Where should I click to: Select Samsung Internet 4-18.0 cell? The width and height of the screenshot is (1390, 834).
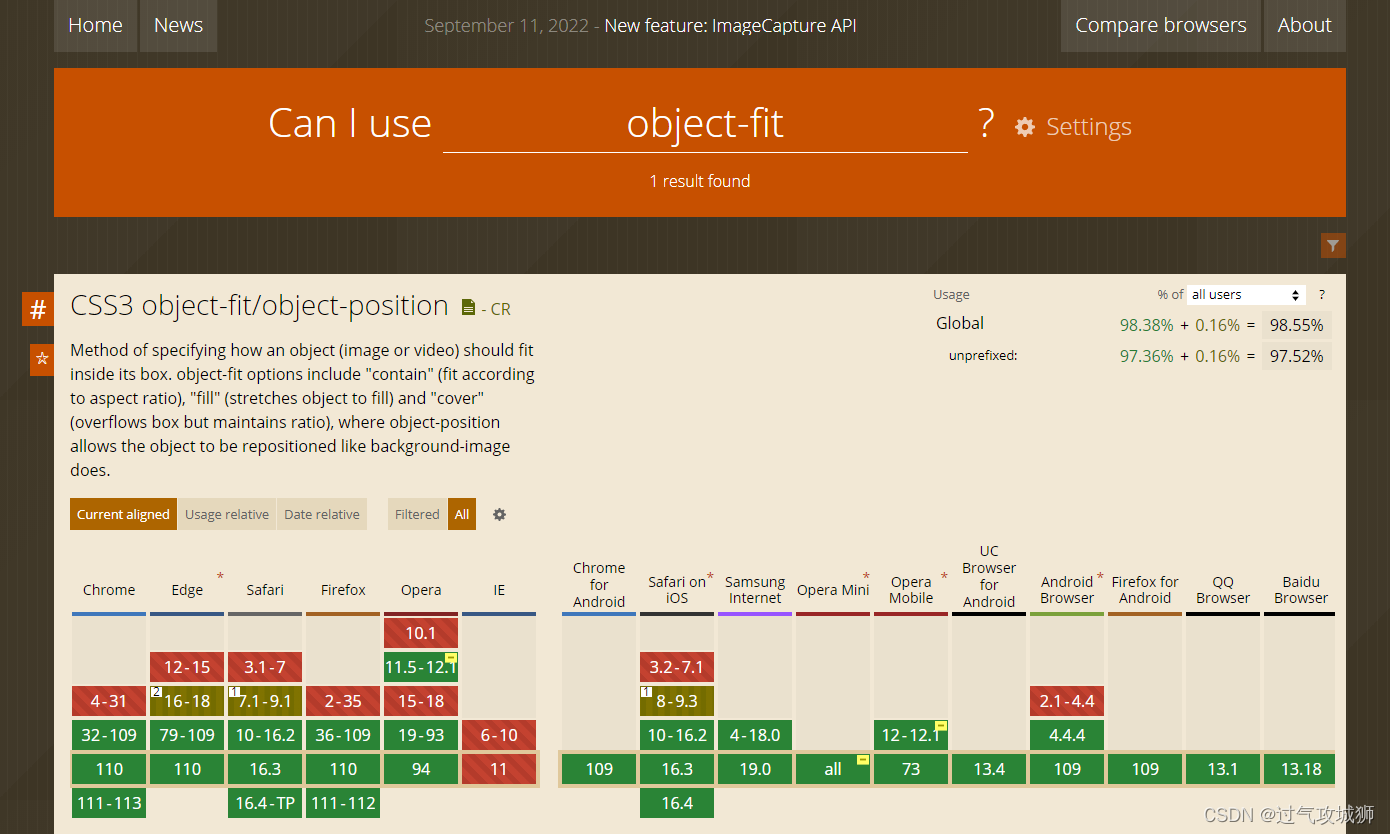pos(755,735)
